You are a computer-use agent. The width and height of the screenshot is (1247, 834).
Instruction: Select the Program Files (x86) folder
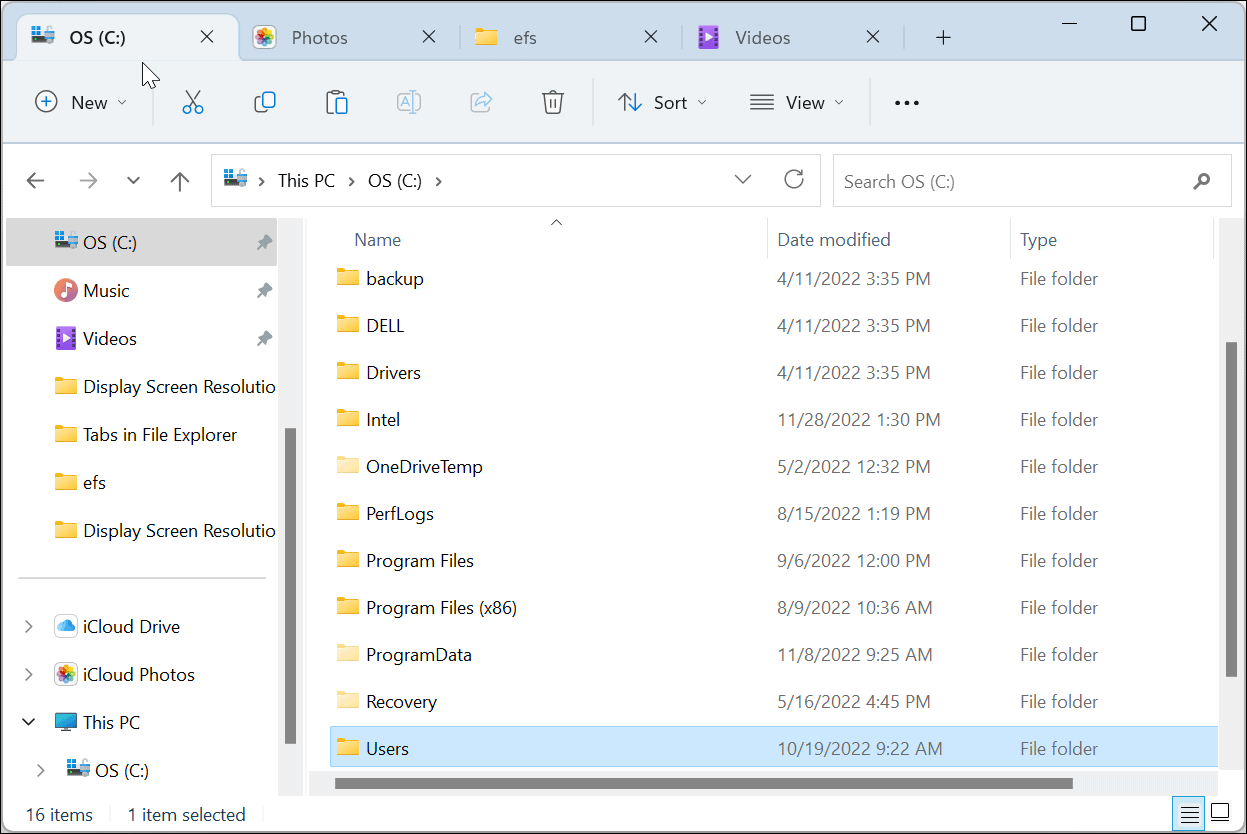[x=773, y=607]
